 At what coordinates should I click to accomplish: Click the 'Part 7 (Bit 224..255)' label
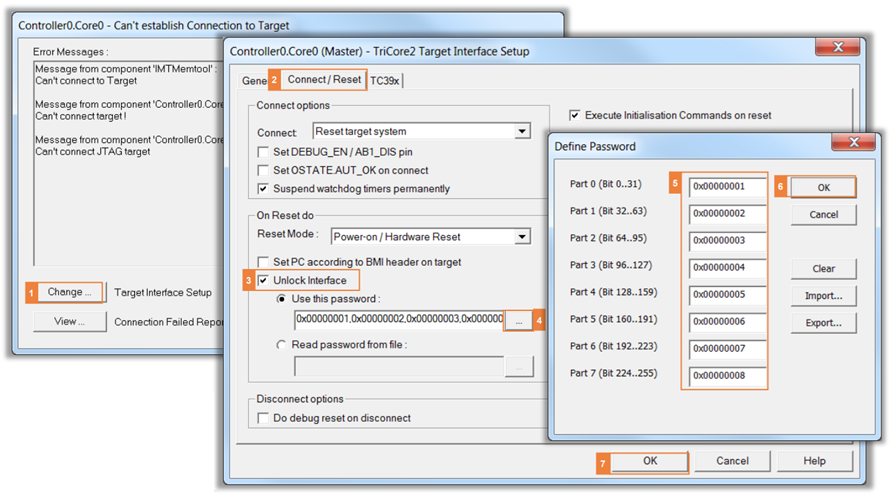click(x=613, y=373)
